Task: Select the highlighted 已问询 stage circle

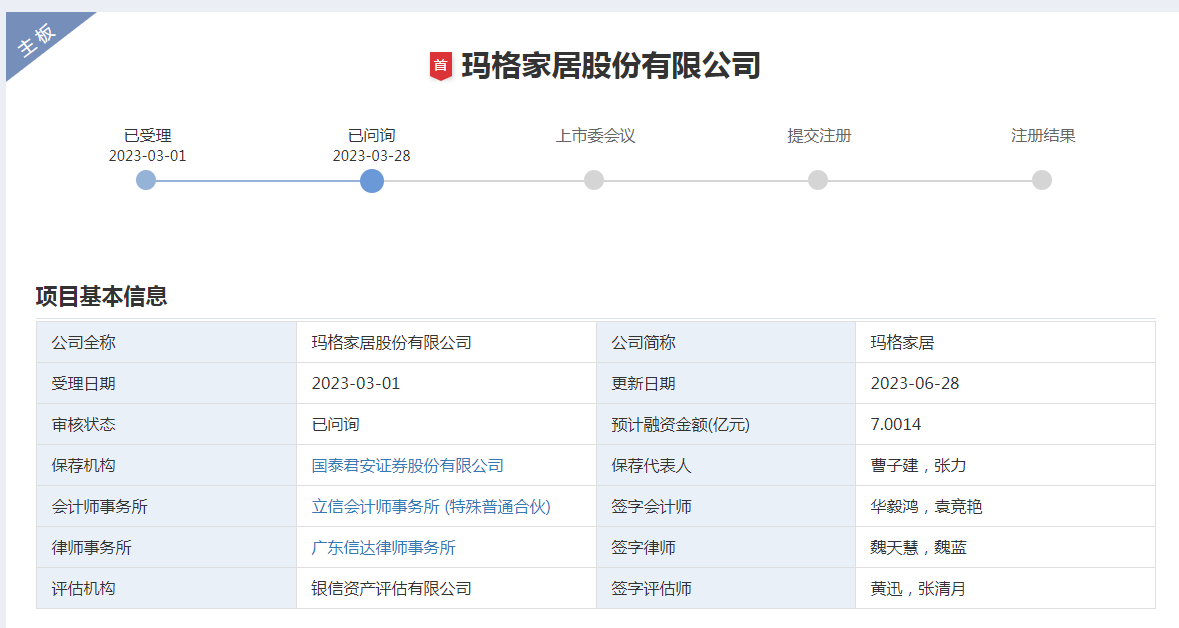Action: (372, 180)
